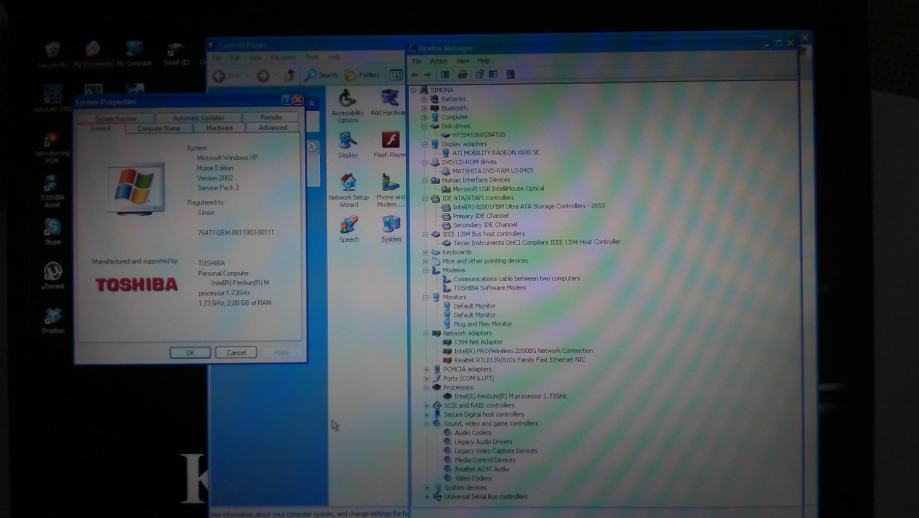919x518 pixels.
Task: Click the System Properties help question-mark button
Action: [286, 100]
